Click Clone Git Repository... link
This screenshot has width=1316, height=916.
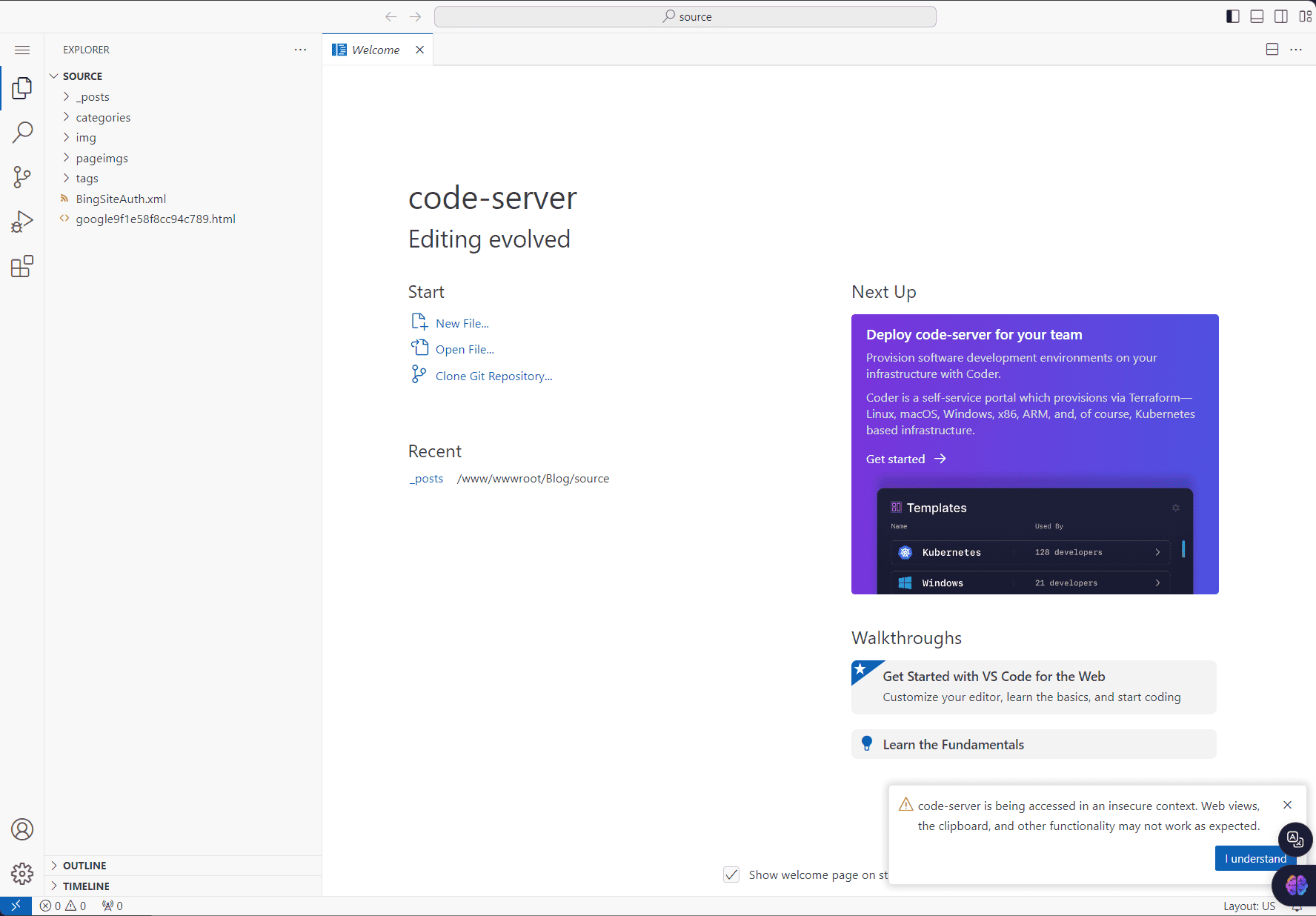494,376
